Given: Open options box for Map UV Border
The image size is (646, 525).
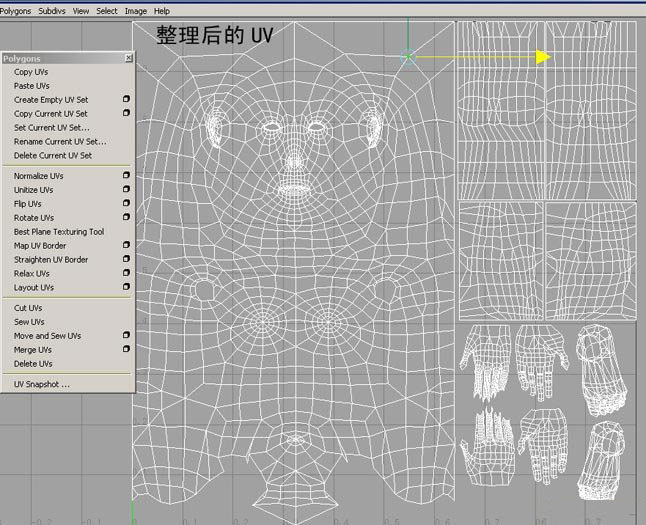Looking at the screenshot, I should [126, 245].
